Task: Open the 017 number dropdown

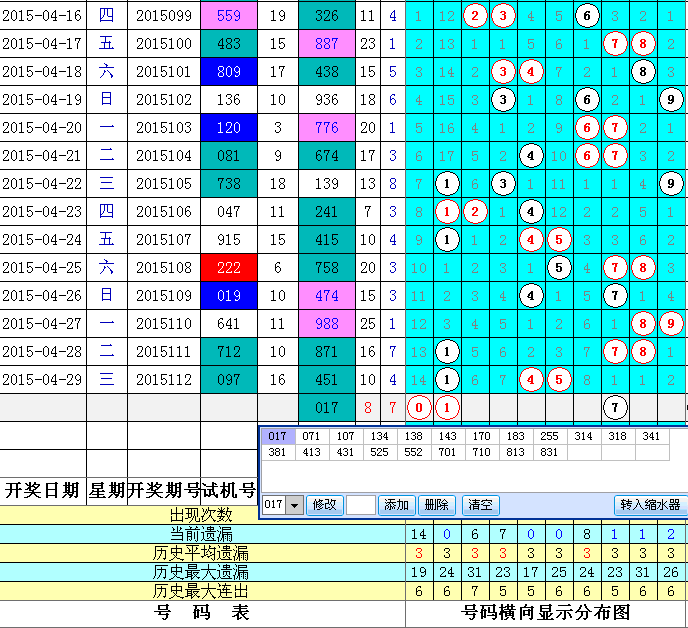Action: coord(294,505)
